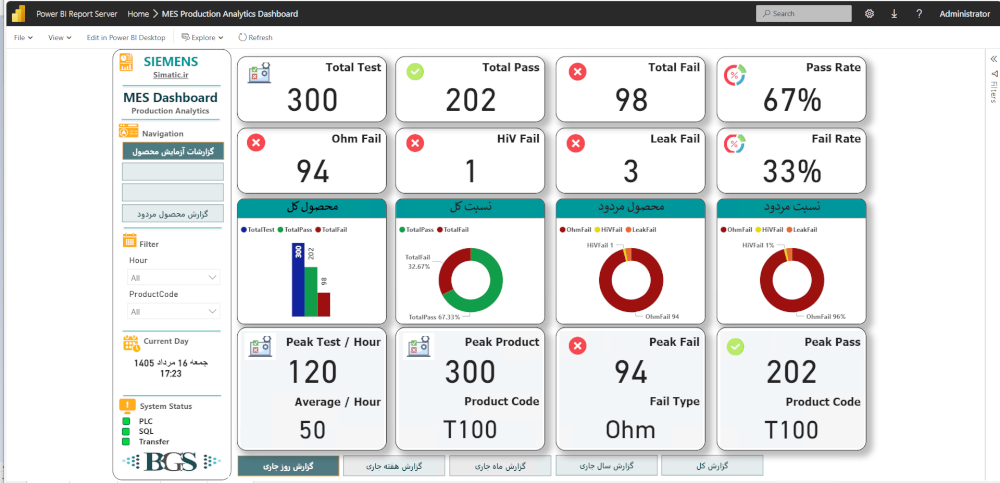
Task: Click the red Ohm Fail X icon
Action: point(256,143)
